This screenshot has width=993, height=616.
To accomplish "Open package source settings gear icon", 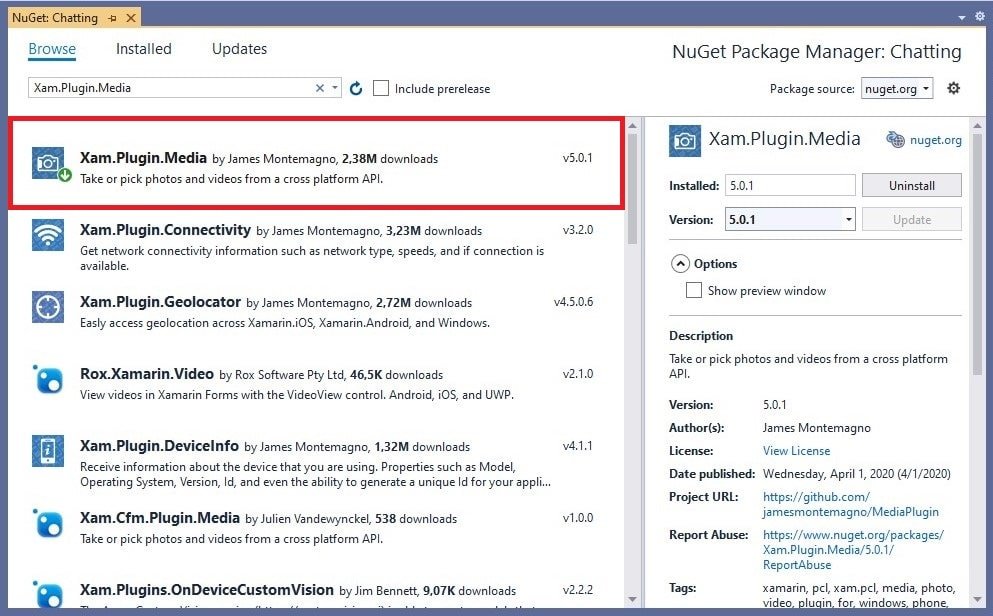I will [953, 88].
